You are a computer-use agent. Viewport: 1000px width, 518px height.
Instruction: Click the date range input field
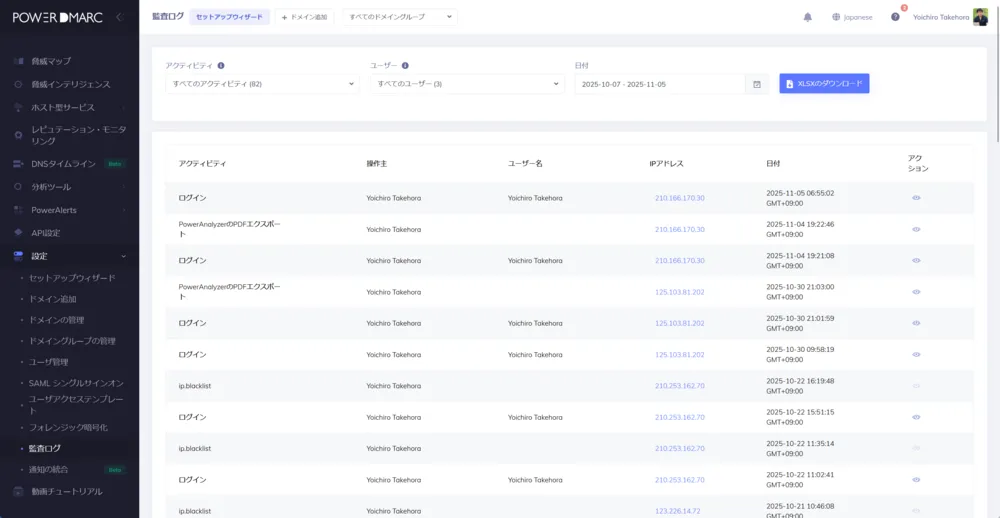[x=660, y=84]
